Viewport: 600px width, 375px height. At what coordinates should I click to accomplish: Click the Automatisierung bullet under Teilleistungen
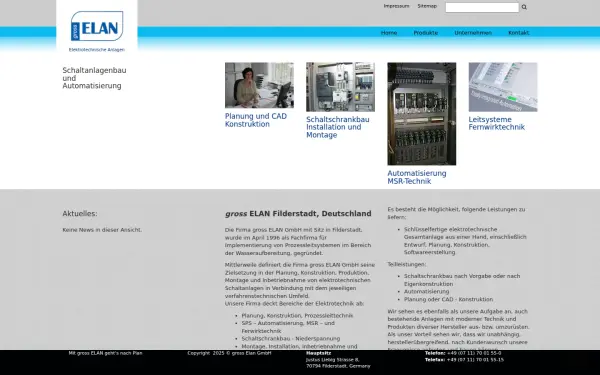[427, 292]
